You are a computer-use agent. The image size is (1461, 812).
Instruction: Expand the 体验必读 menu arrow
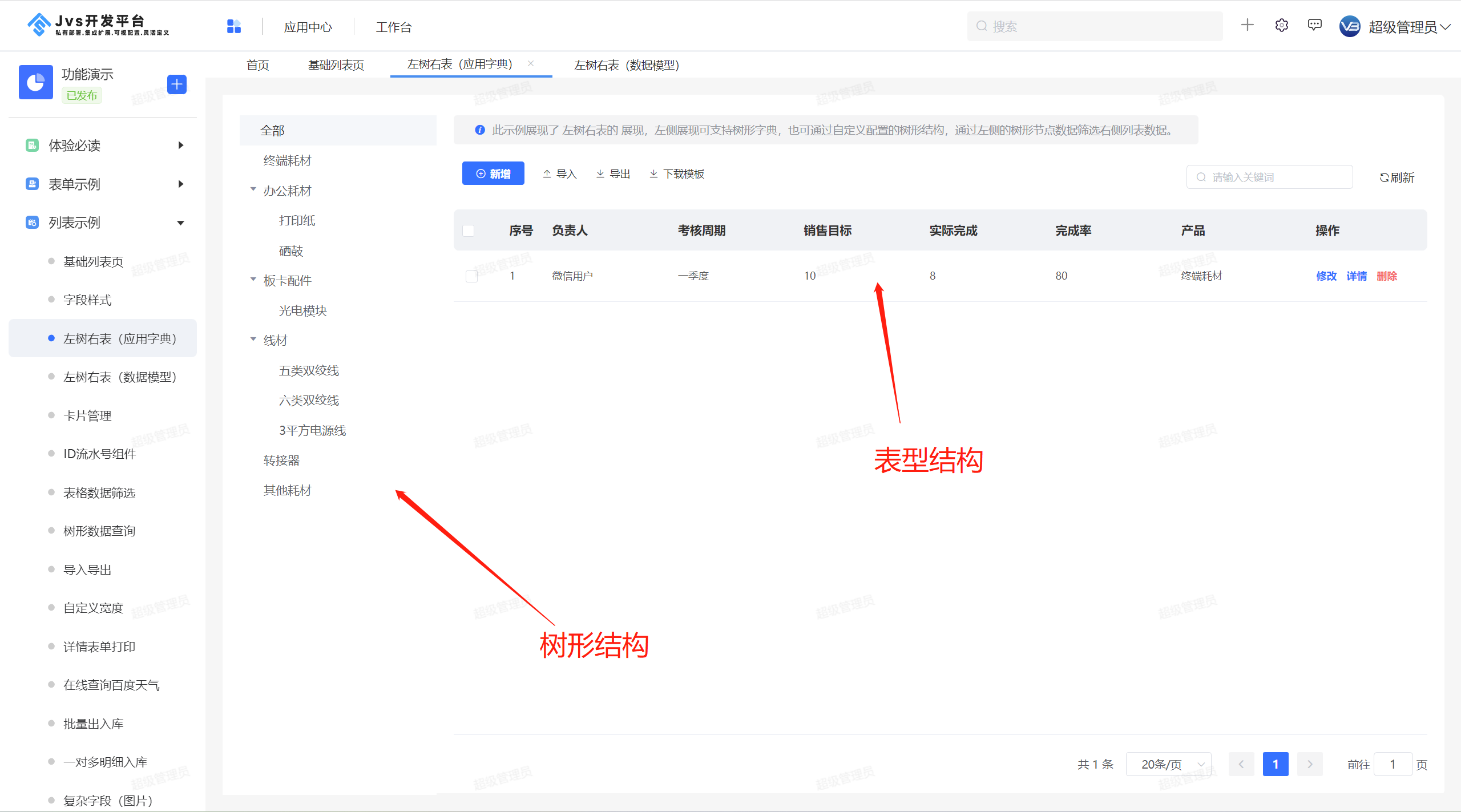(181, 146)
